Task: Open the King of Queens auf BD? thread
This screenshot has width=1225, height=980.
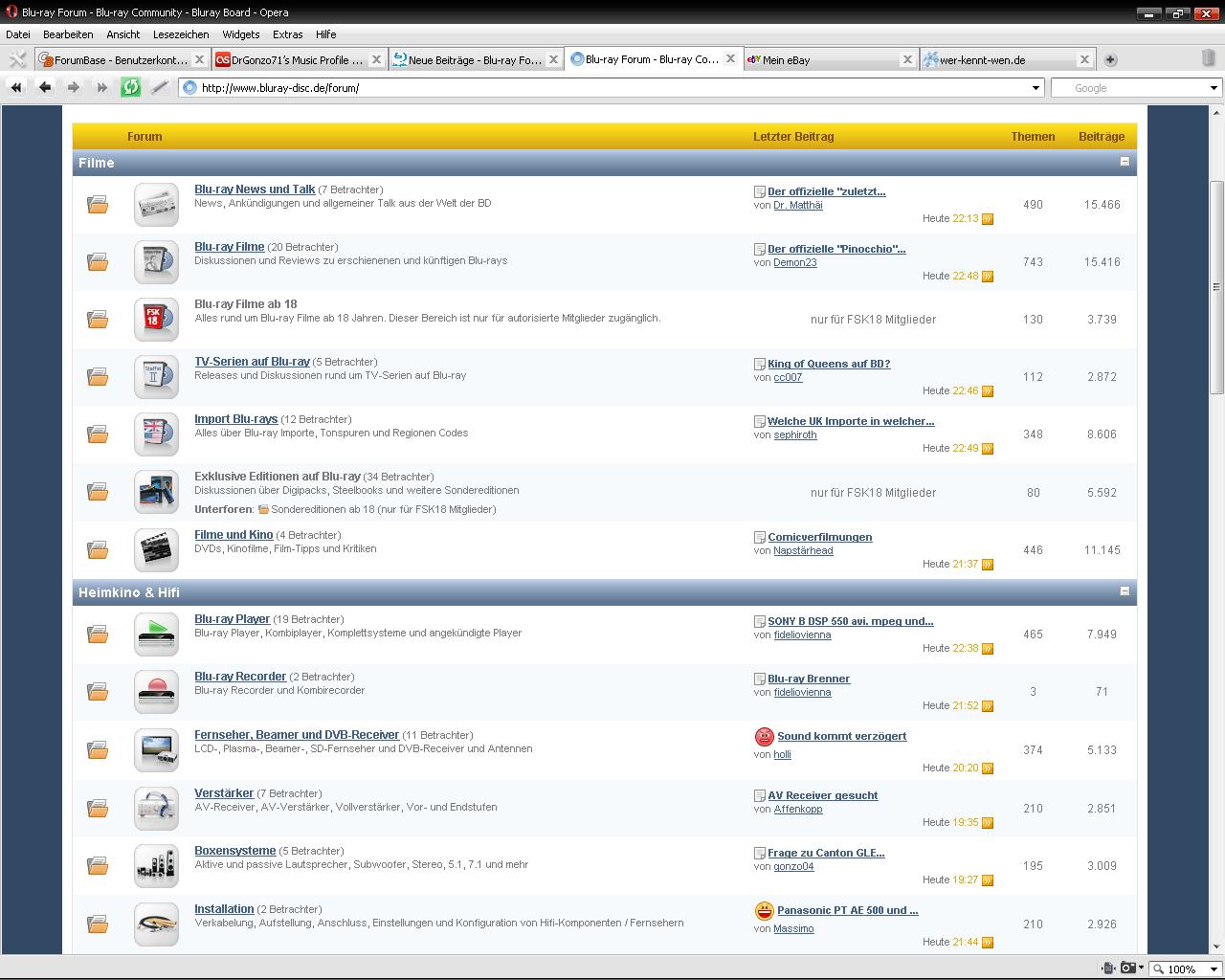Action: click(x=829, y=364)
